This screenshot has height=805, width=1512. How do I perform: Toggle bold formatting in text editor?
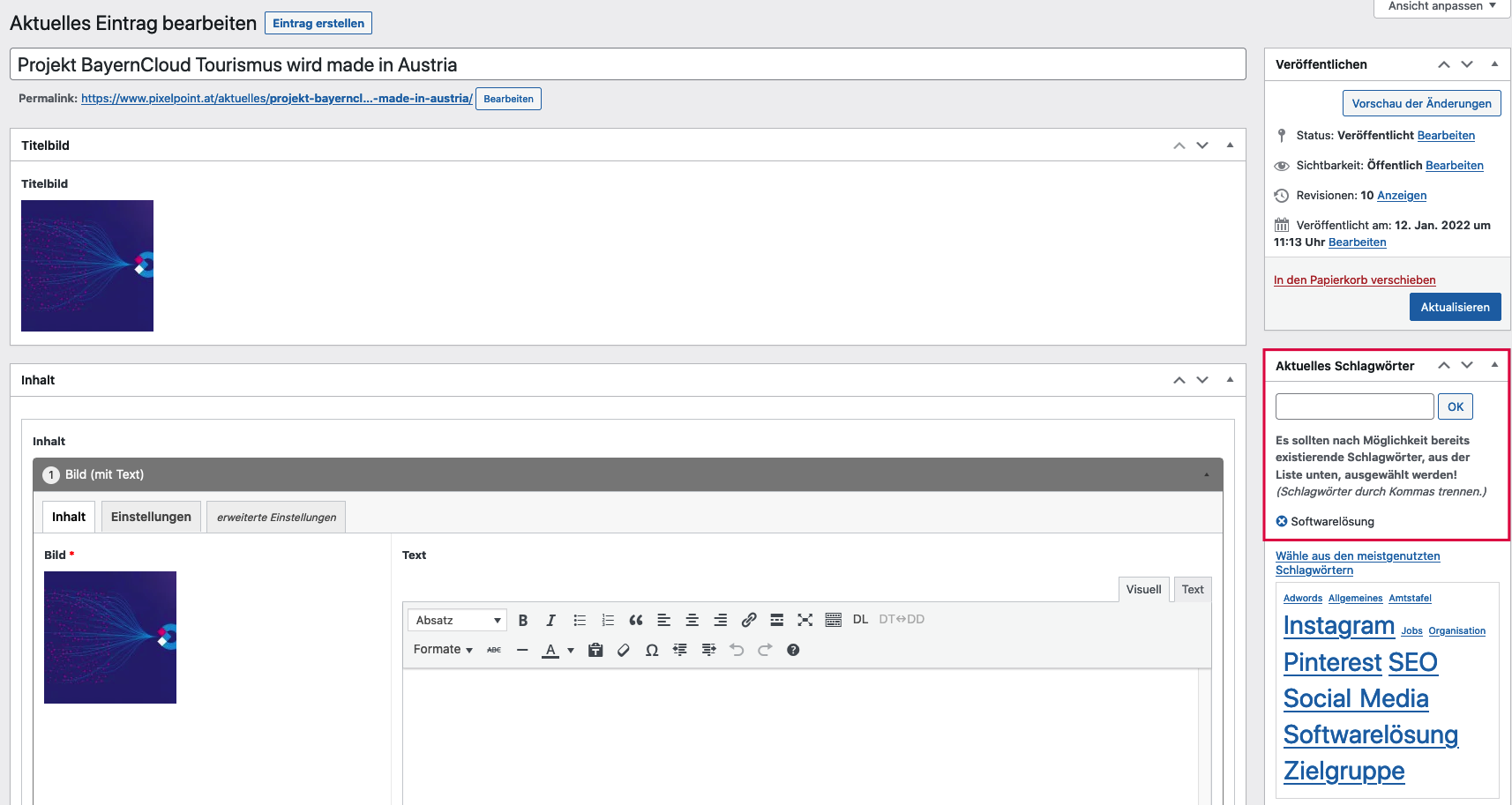(x=523, y=621)
